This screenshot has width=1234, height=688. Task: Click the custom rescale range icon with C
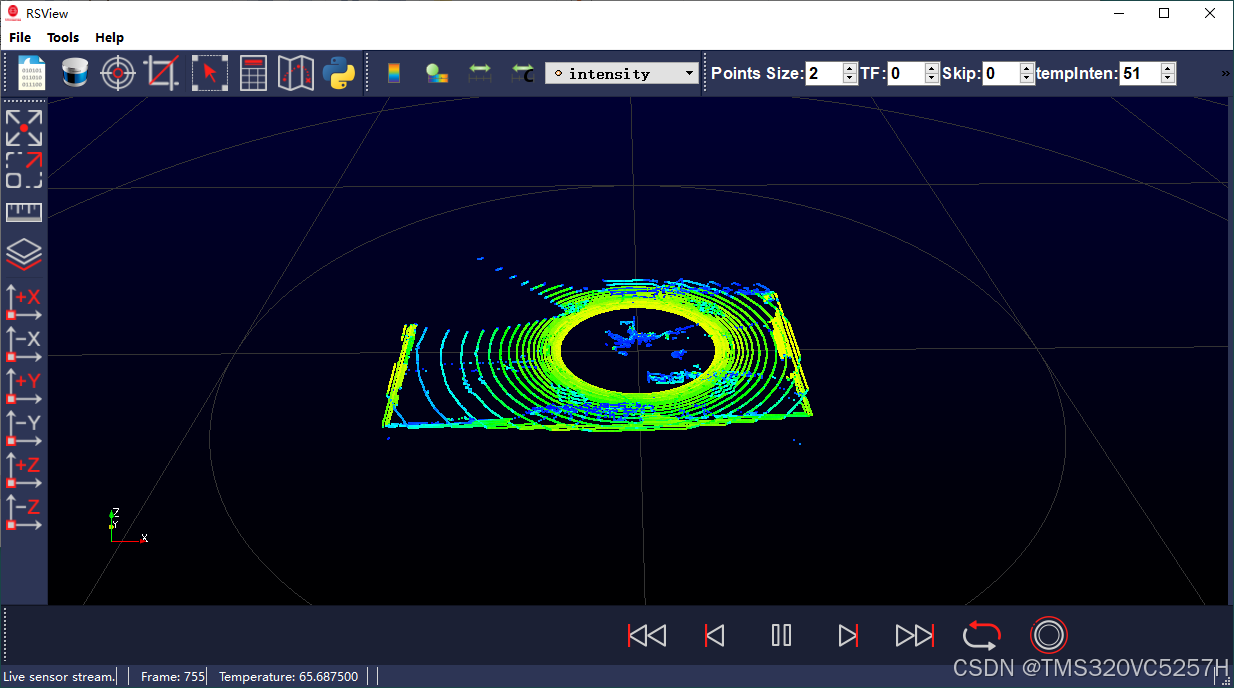click(522, 73)
